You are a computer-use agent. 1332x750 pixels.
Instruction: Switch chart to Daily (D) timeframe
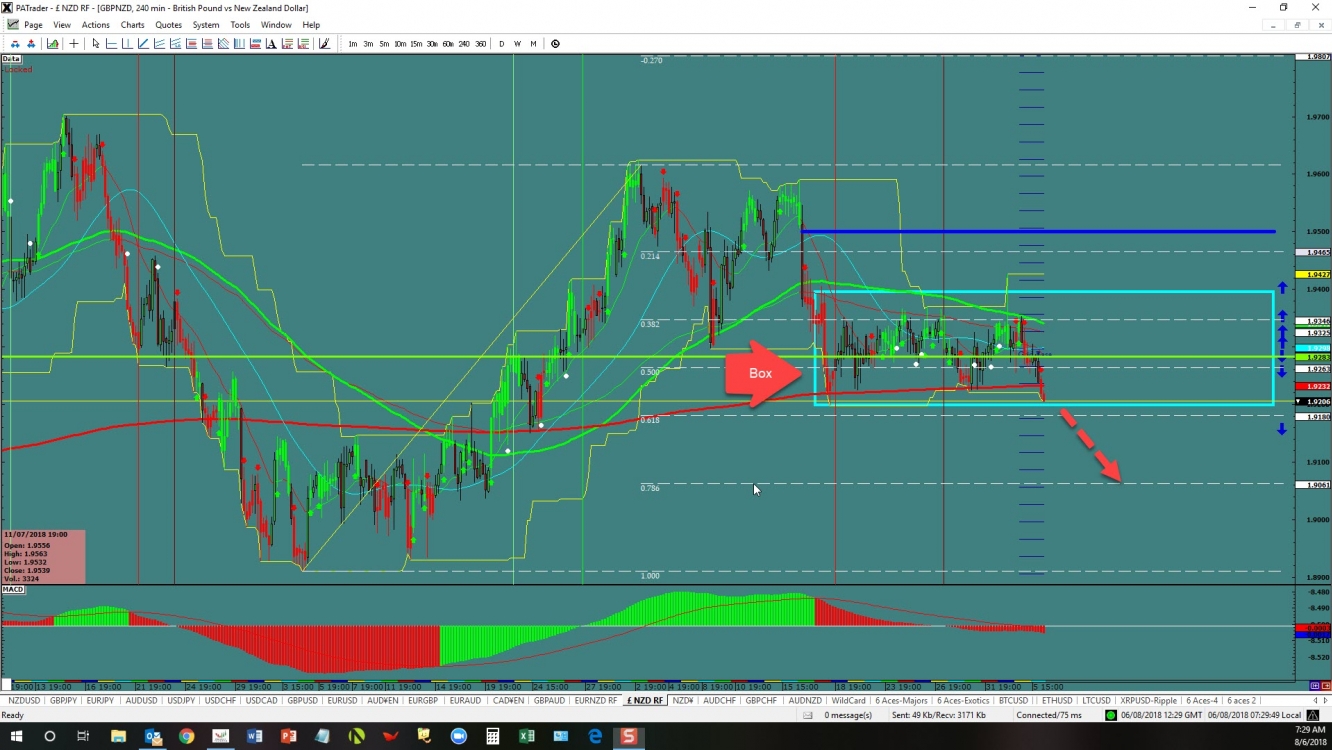[x=502, y=44]
